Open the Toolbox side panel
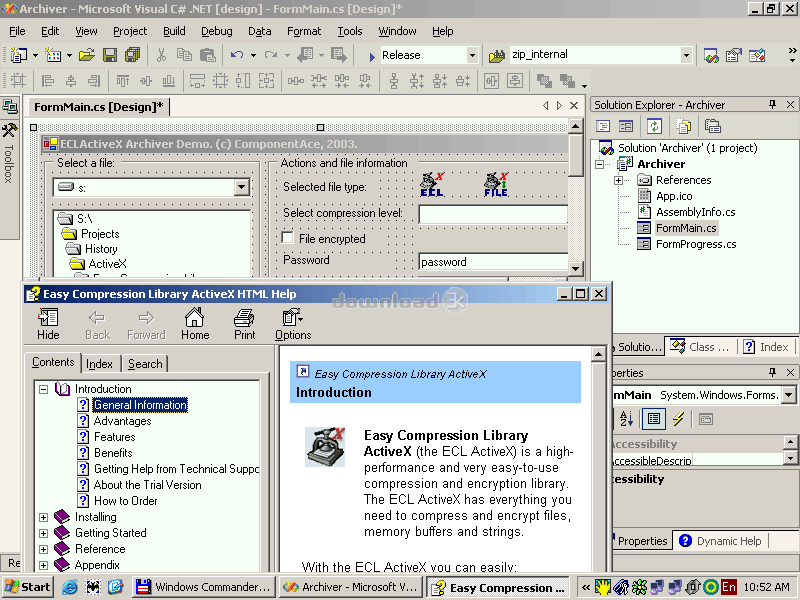Image resolution: width=800 pixels, height=600 pixels. tap(9, 156)
